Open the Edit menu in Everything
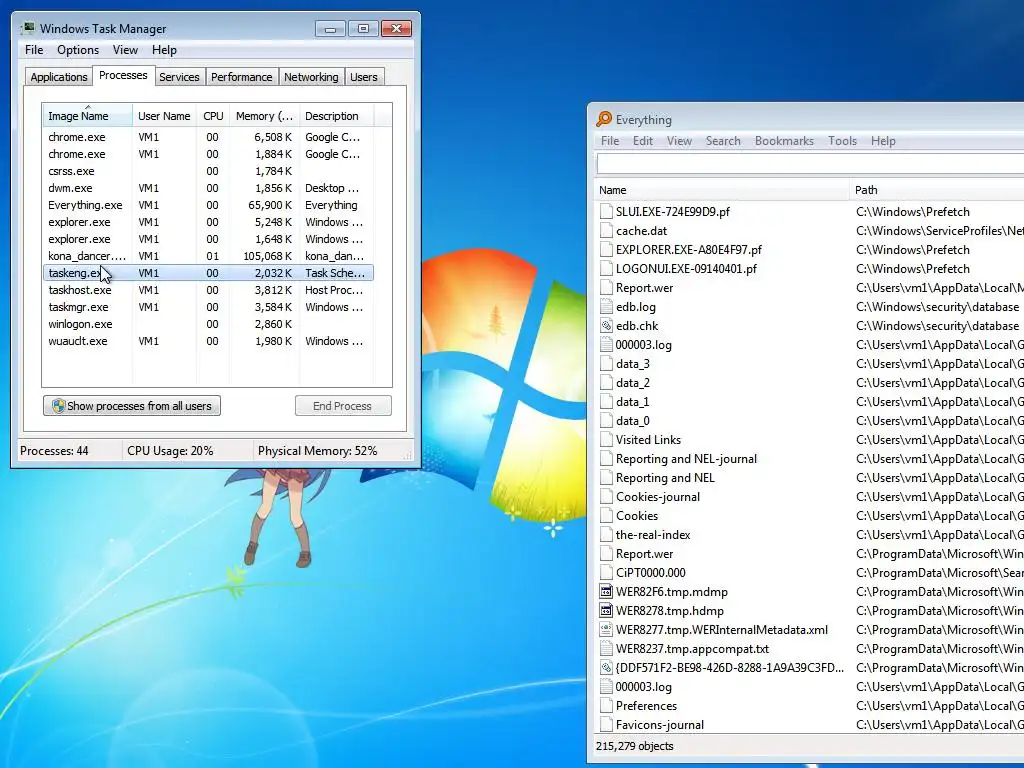1024x768 pixels. point(643,141)
